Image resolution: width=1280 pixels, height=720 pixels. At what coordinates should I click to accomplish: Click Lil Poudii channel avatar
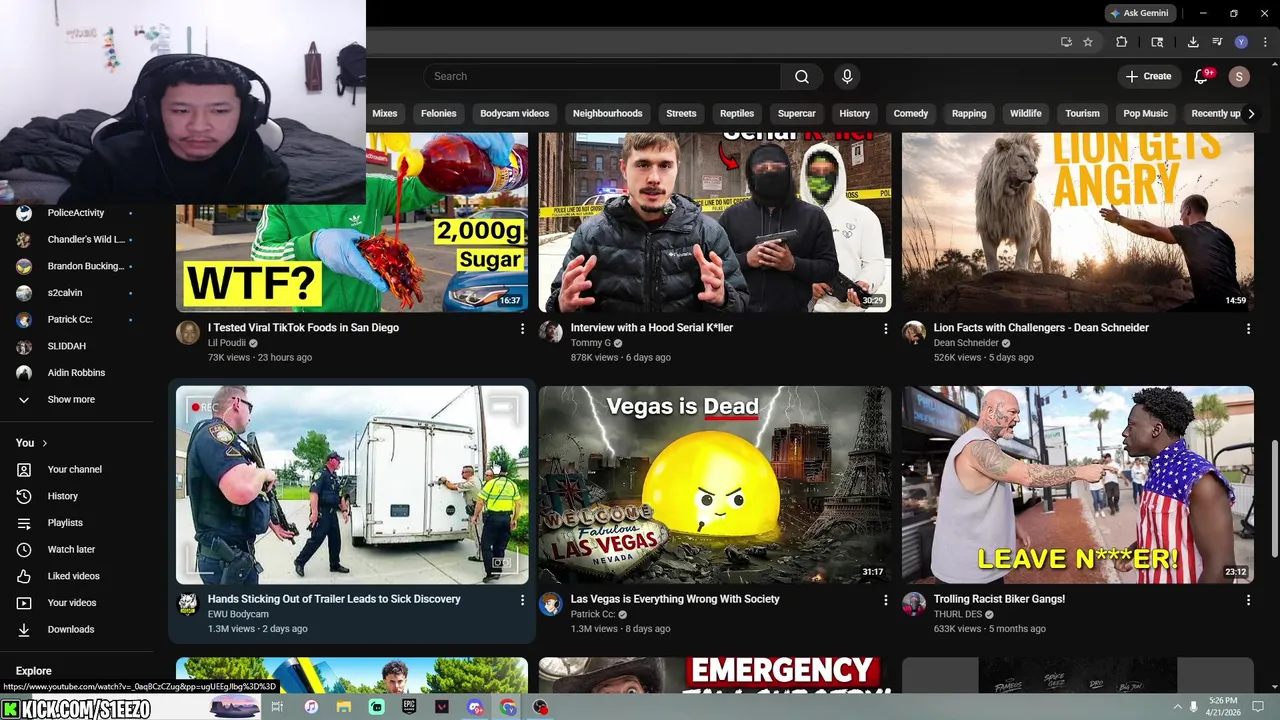pyautogui.click(x=188, y=332)
